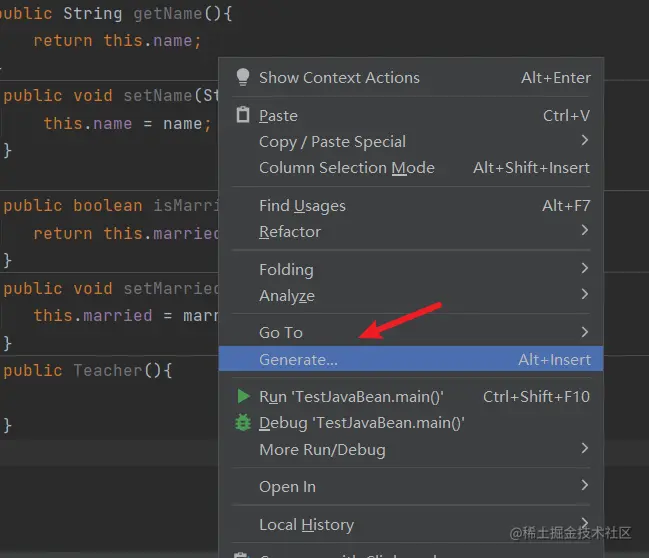Open the Analyze submenu arrow
This screenshot has height=558, width=649.
pyautogui.click(x=584, y=294)
